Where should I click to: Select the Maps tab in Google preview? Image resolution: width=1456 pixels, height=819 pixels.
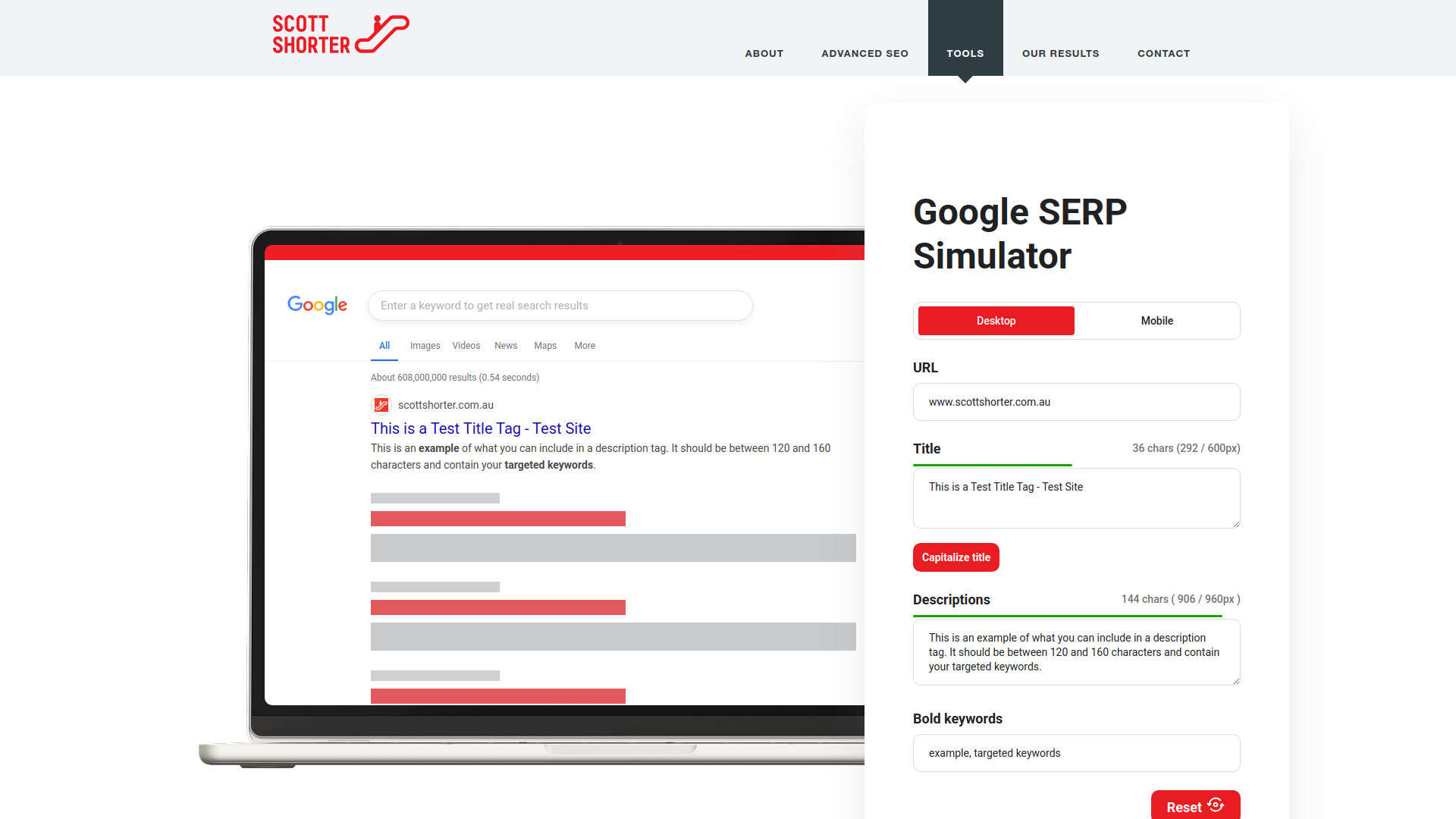[x=545, y=346]
